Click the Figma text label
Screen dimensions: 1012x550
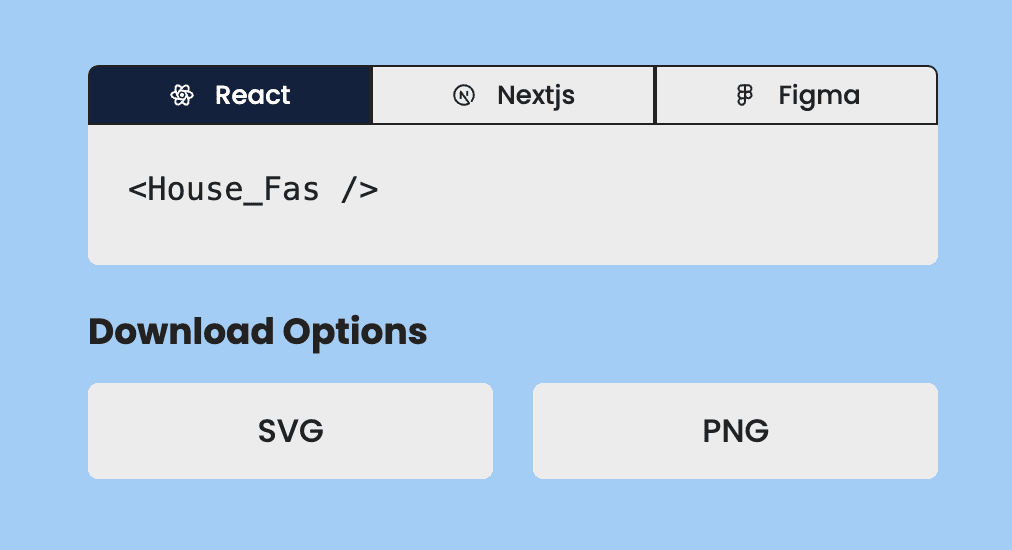point(819,96)
